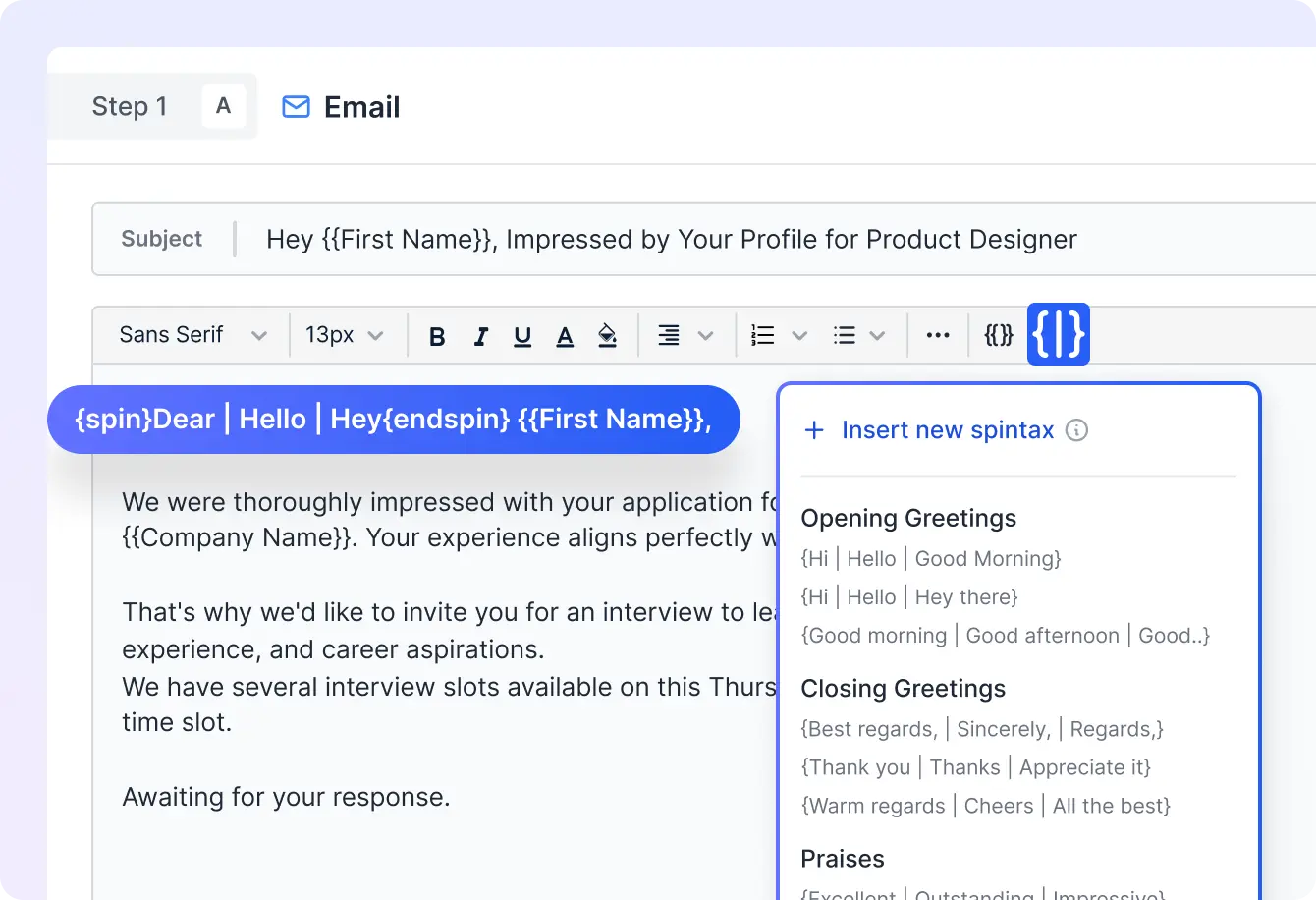Toggle underline formatting
The height and width of the screenshot is (900, 1316).
tap(522, 335)
